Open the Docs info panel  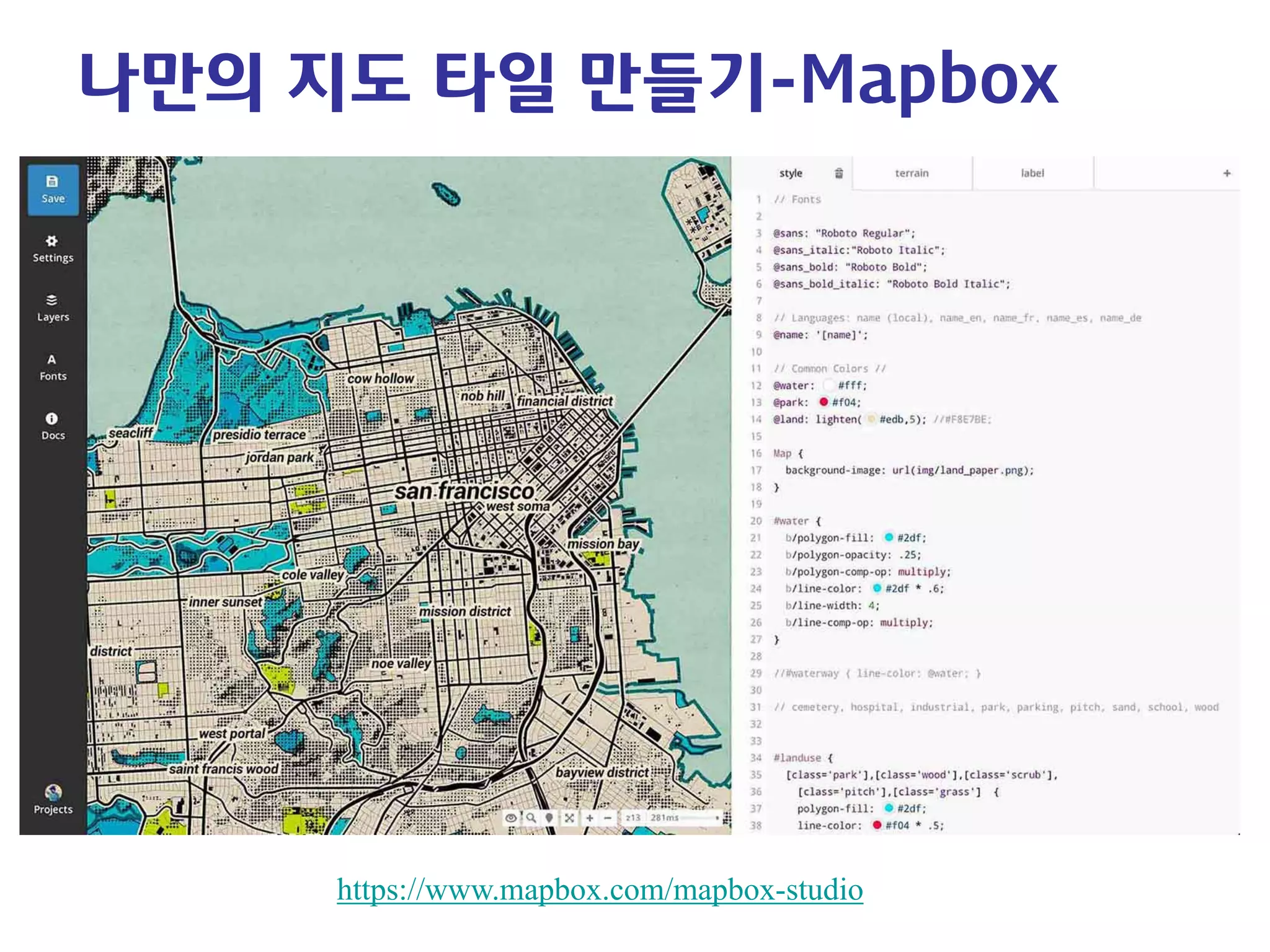pos(53,426)
